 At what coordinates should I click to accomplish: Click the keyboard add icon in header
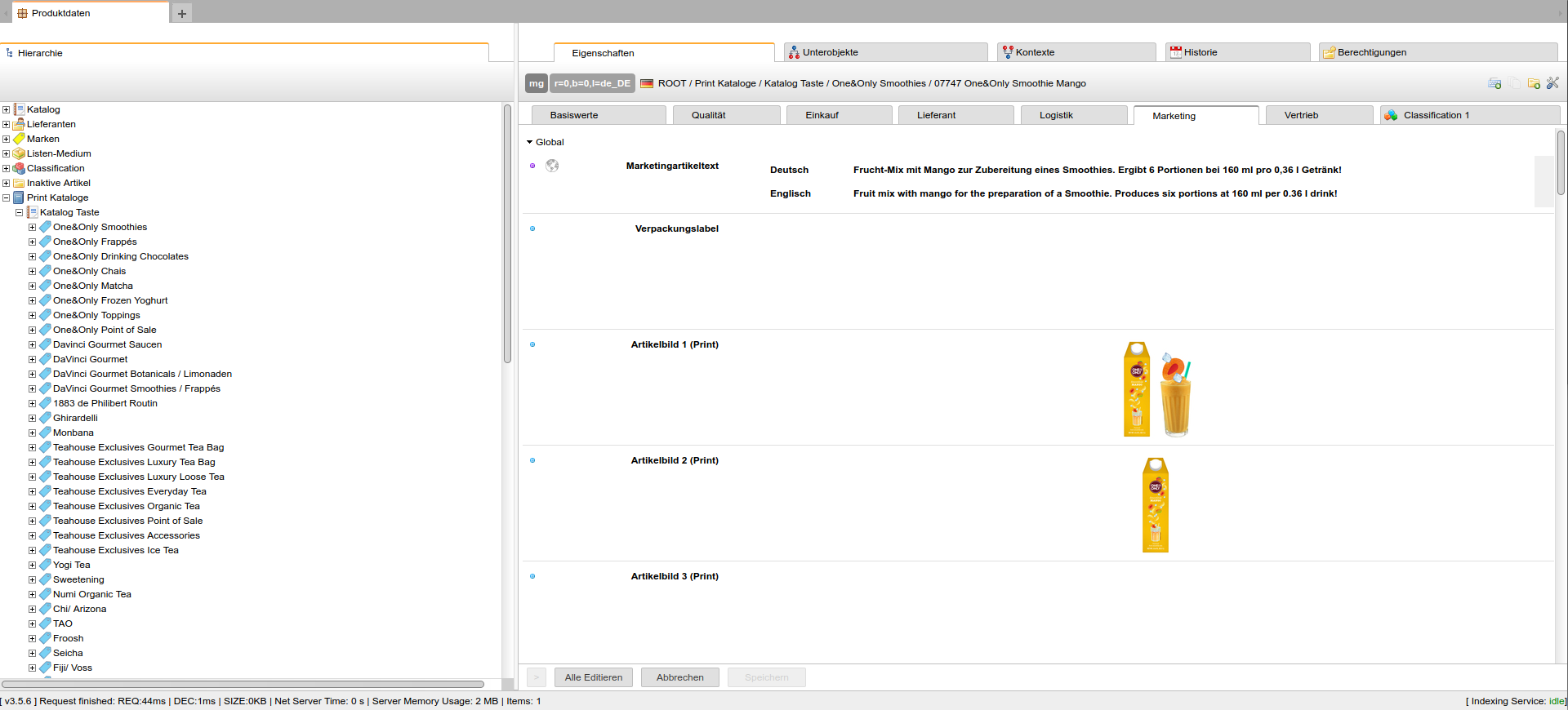tap(1494, 83)
